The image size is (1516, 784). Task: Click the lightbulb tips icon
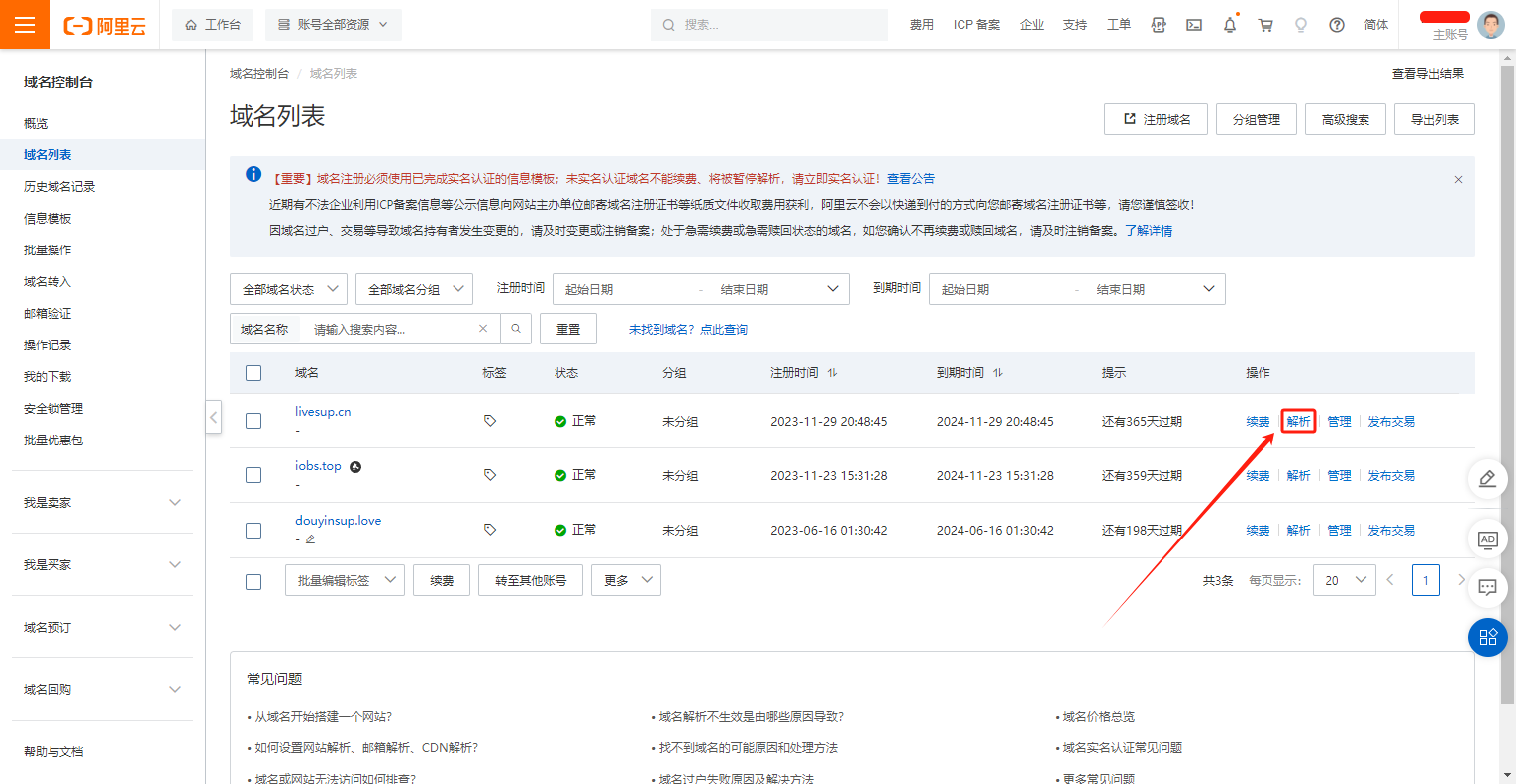pos(1301,25)
